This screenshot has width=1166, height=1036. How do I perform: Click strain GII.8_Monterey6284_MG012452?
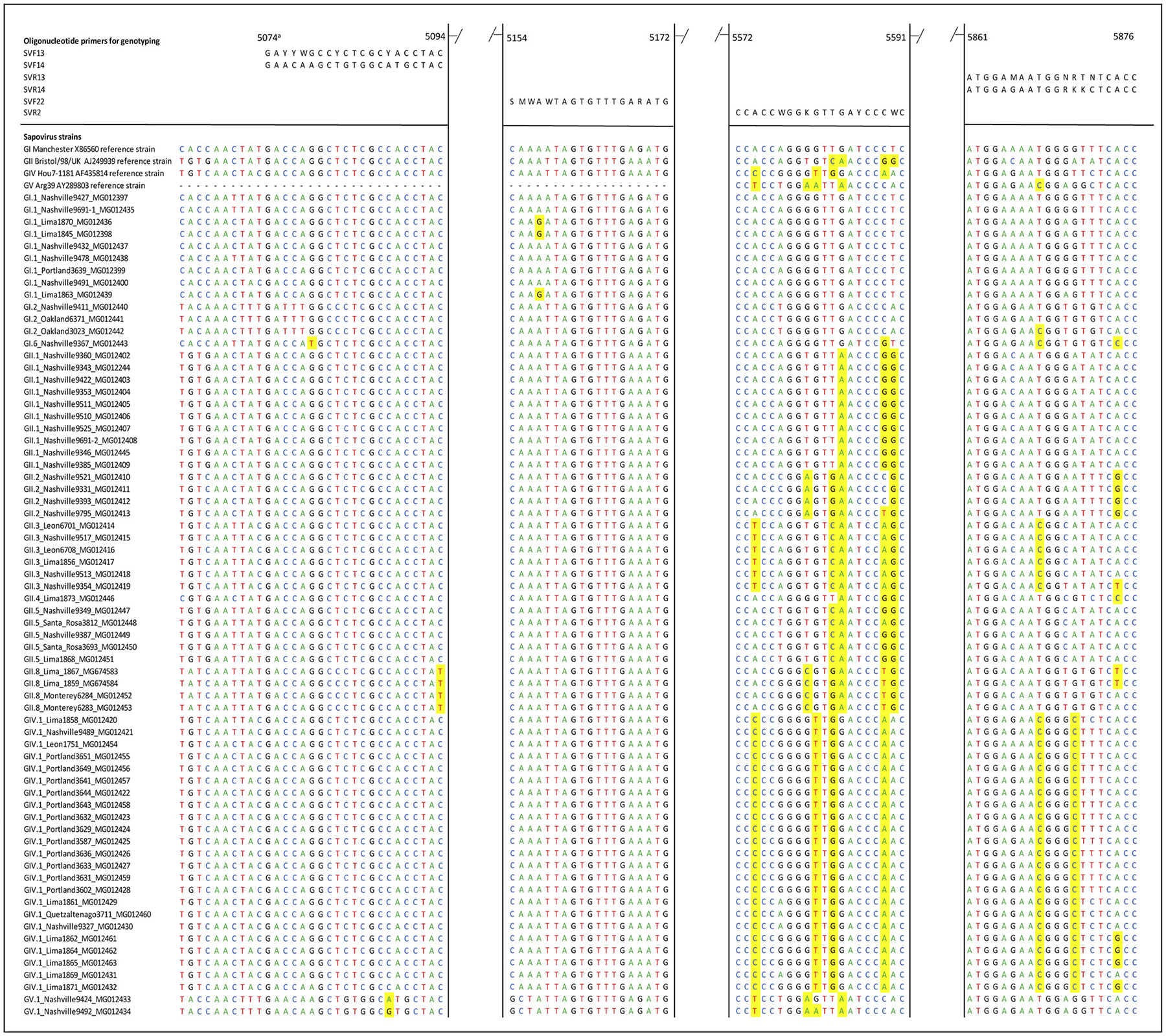(x=78, y=696)
